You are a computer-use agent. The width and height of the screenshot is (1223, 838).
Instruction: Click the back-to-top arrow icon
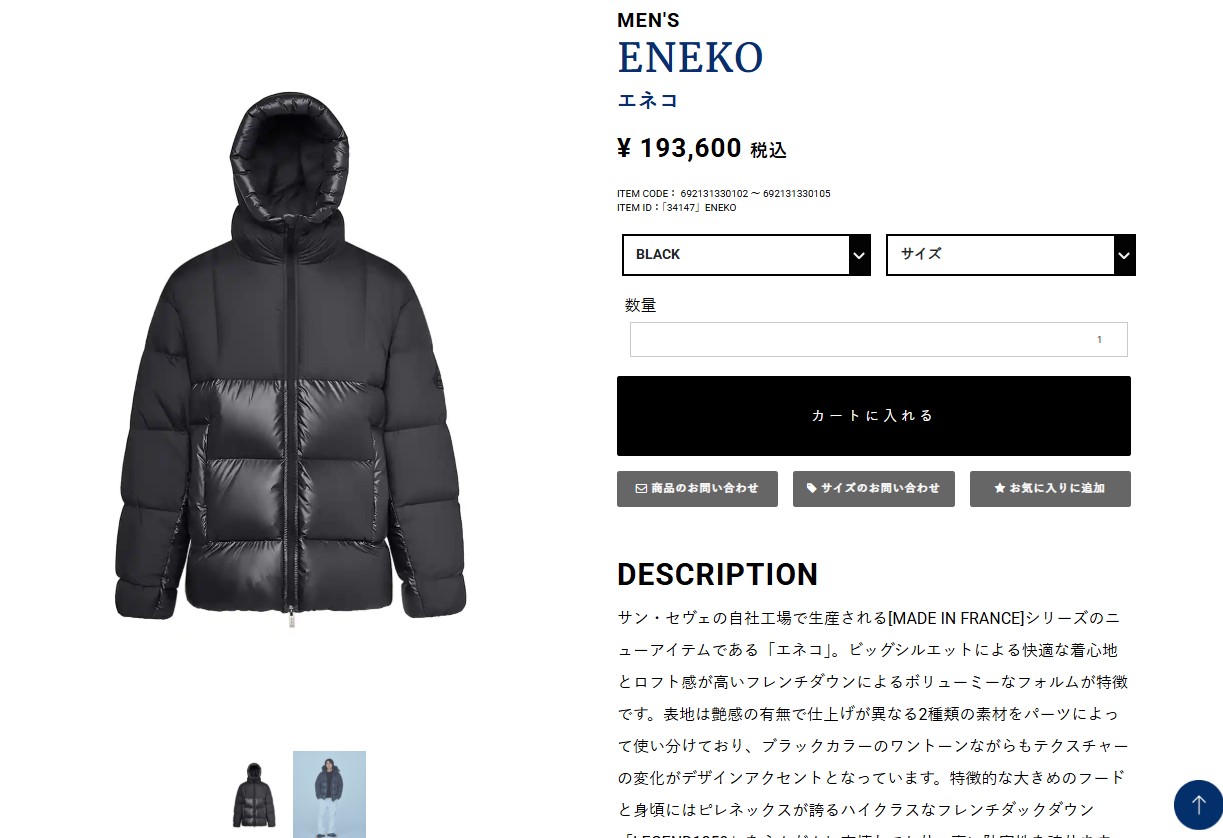click(1198, 805)
